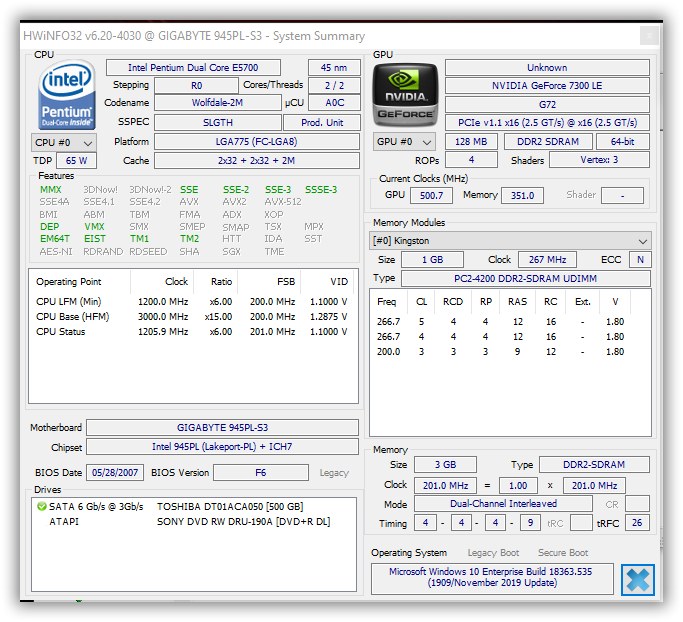Click the ECC value N field
This screenshot has height=622, width=683.
pos(640,260)
